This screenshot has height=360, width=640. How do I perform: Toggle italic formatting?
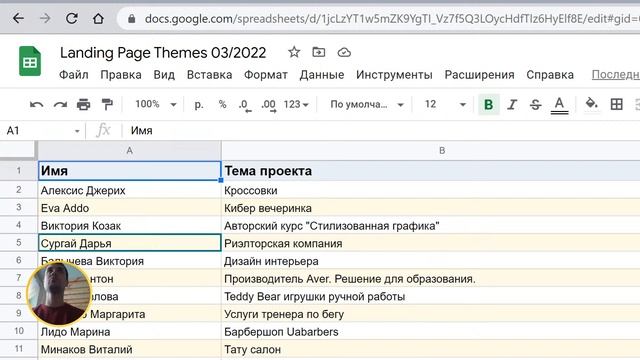tap(512, 105)
